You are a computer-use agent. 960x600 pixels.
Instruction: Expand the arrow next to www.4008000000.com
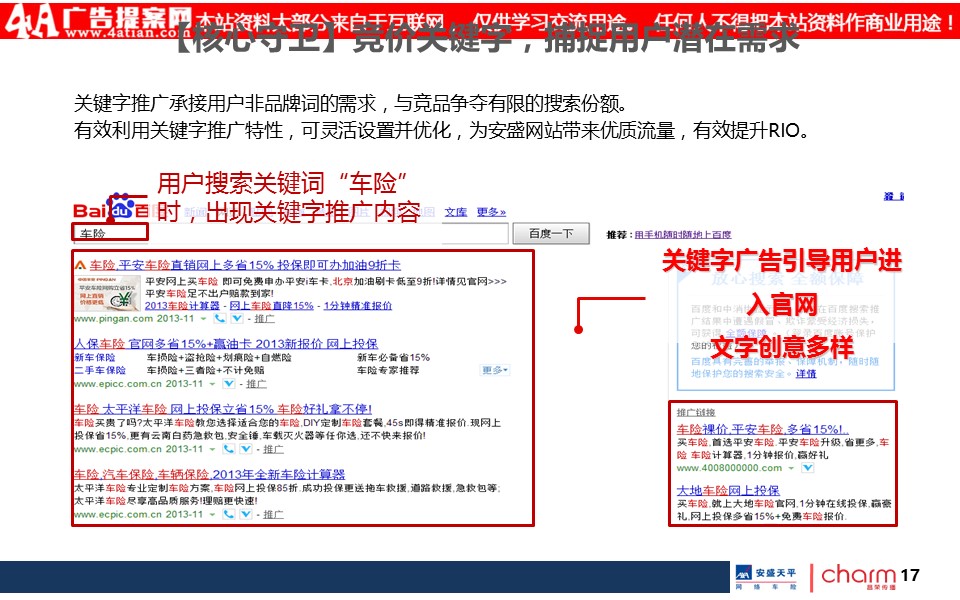point(791,468)
